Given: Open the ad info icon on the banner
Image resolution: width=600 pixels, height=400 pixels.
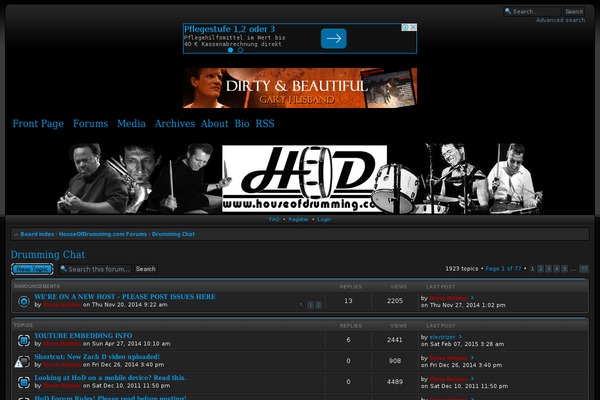Looking at the screenshot, I should [406, 27].
